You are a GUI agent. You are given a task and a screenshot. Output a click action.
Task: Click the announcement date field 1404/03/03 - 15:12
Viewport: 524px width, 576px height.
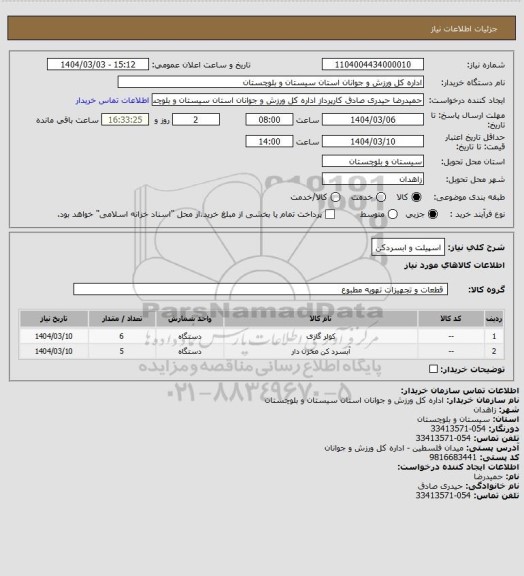pos(98,64)
